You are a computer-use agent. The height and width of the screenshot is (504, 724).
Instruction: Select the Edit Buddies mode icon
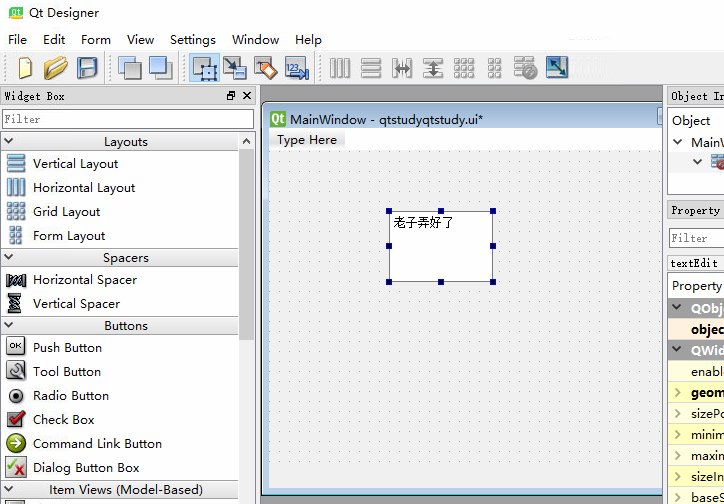[x=265, y=68]
